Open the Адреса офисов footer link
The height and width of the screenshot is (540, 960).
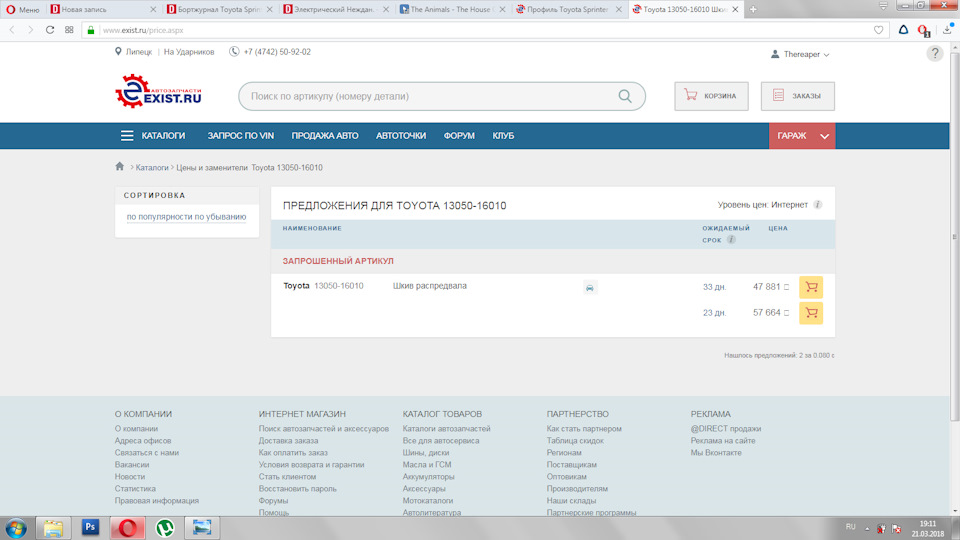pos(143,441)
